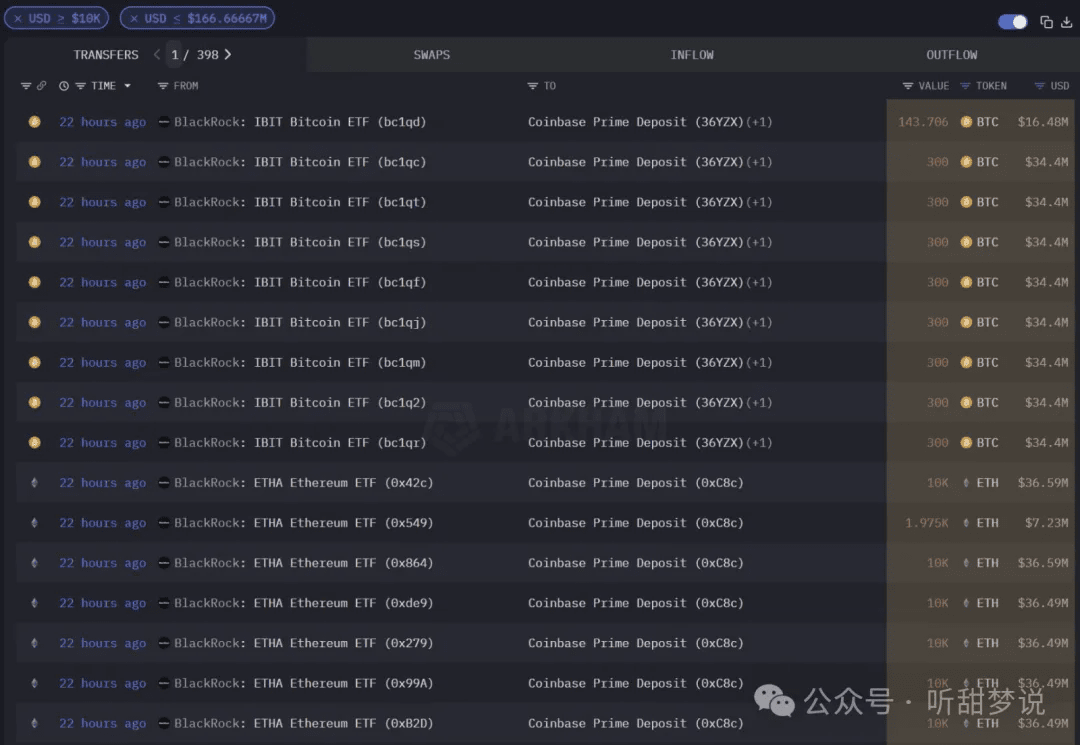Image resolution: width=1080 pixels, height=745 pixels.
Task: Filter by the TOKEN column
Action: pos(965,86)
